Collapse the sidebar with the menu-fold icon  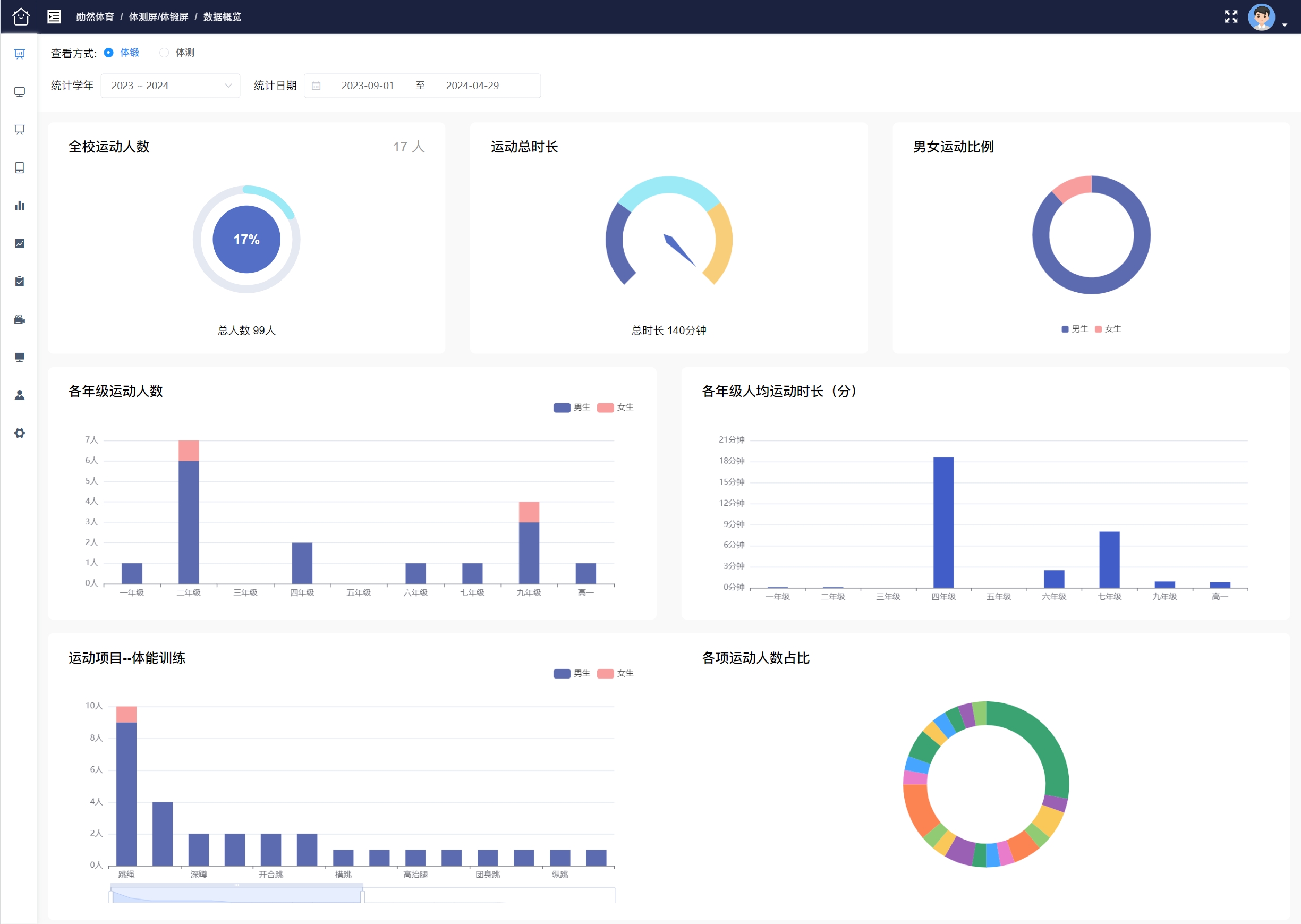[x=54, y=16]
